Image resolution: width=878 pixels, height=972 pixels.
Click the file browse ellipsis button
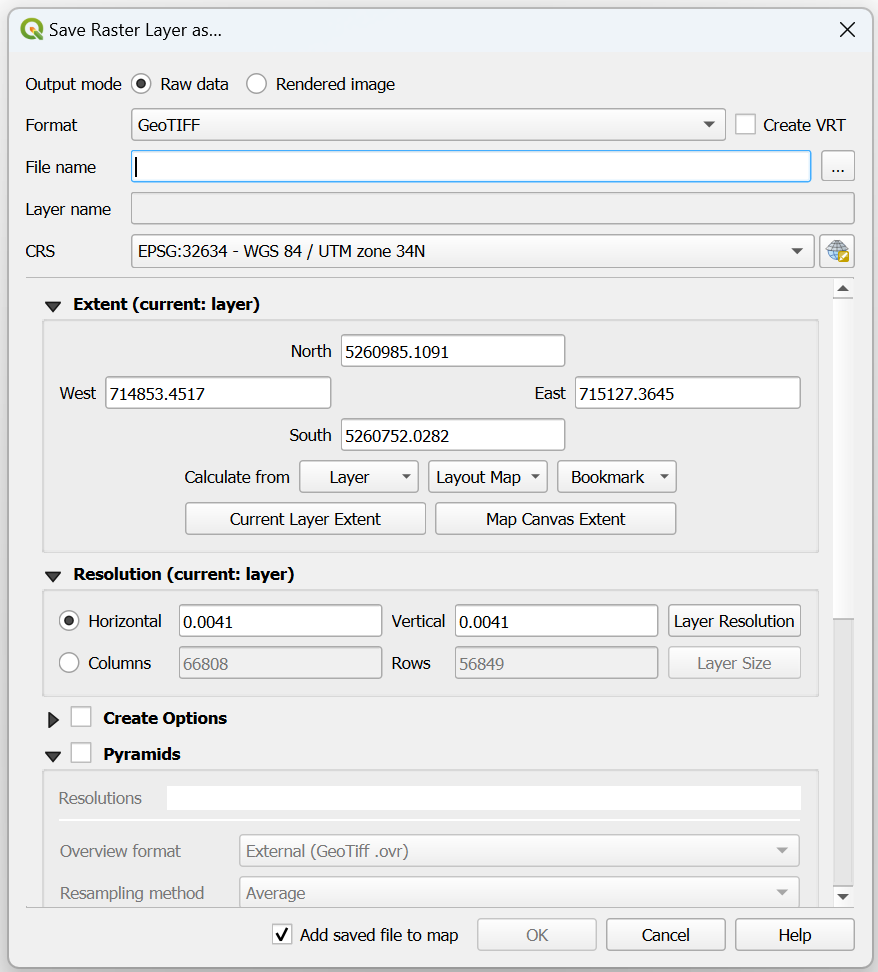pos(838,166)
